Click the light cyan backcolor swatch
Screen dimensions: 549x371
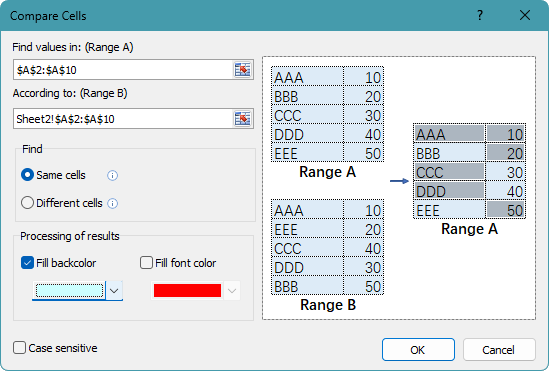(x=69, y=290)
